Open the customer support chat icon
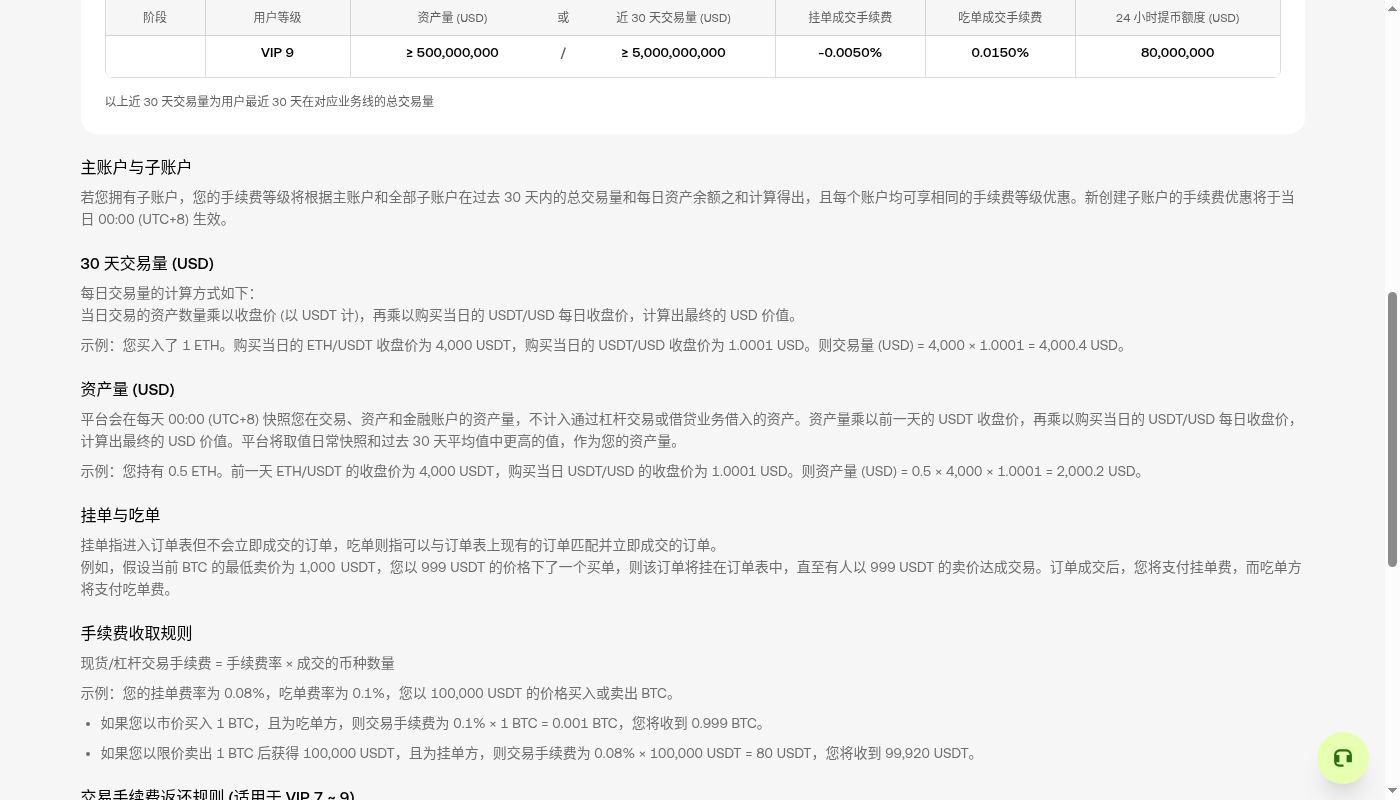 (1342, 758)
